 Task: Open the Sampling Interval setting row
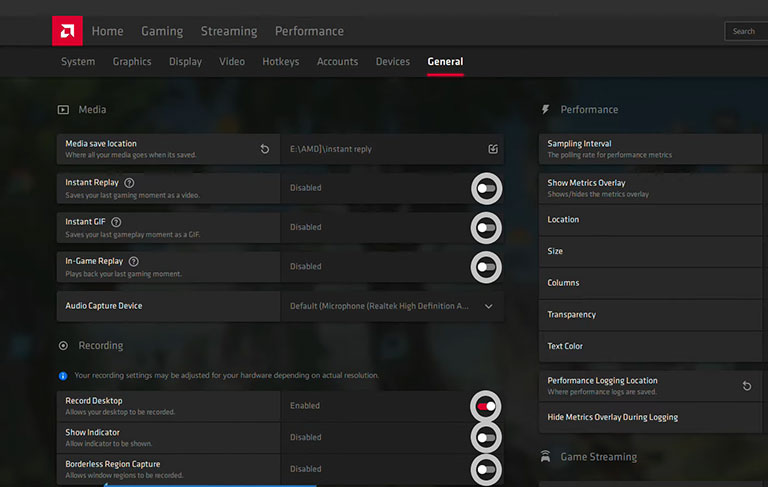click(x=650, y=149)
